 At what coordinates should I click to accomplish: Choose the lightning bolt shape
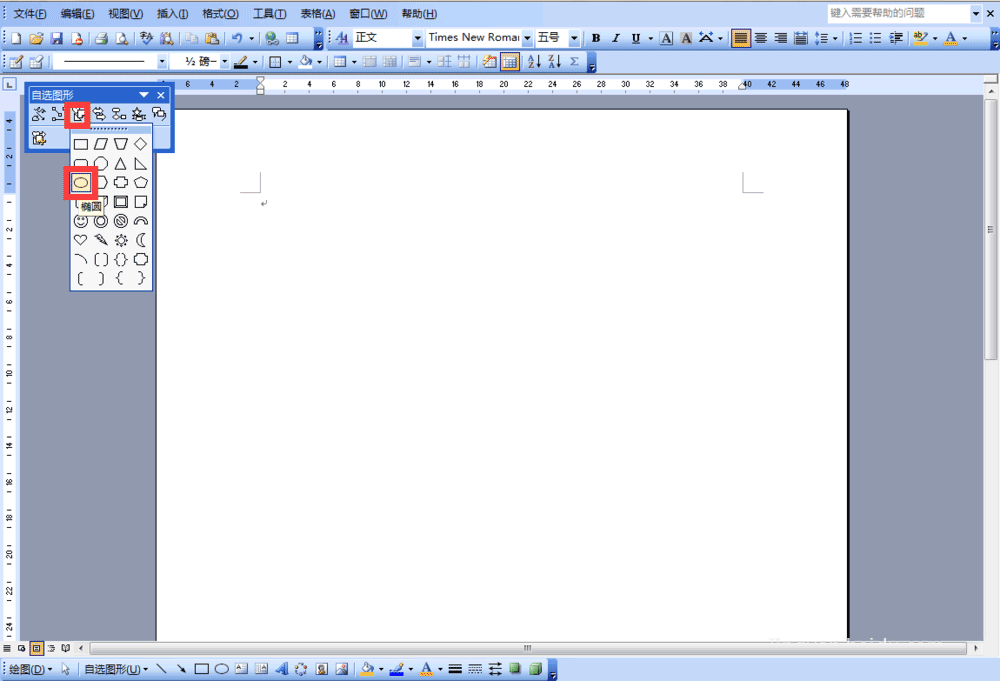pyautogui.click(x=101, y=240)
